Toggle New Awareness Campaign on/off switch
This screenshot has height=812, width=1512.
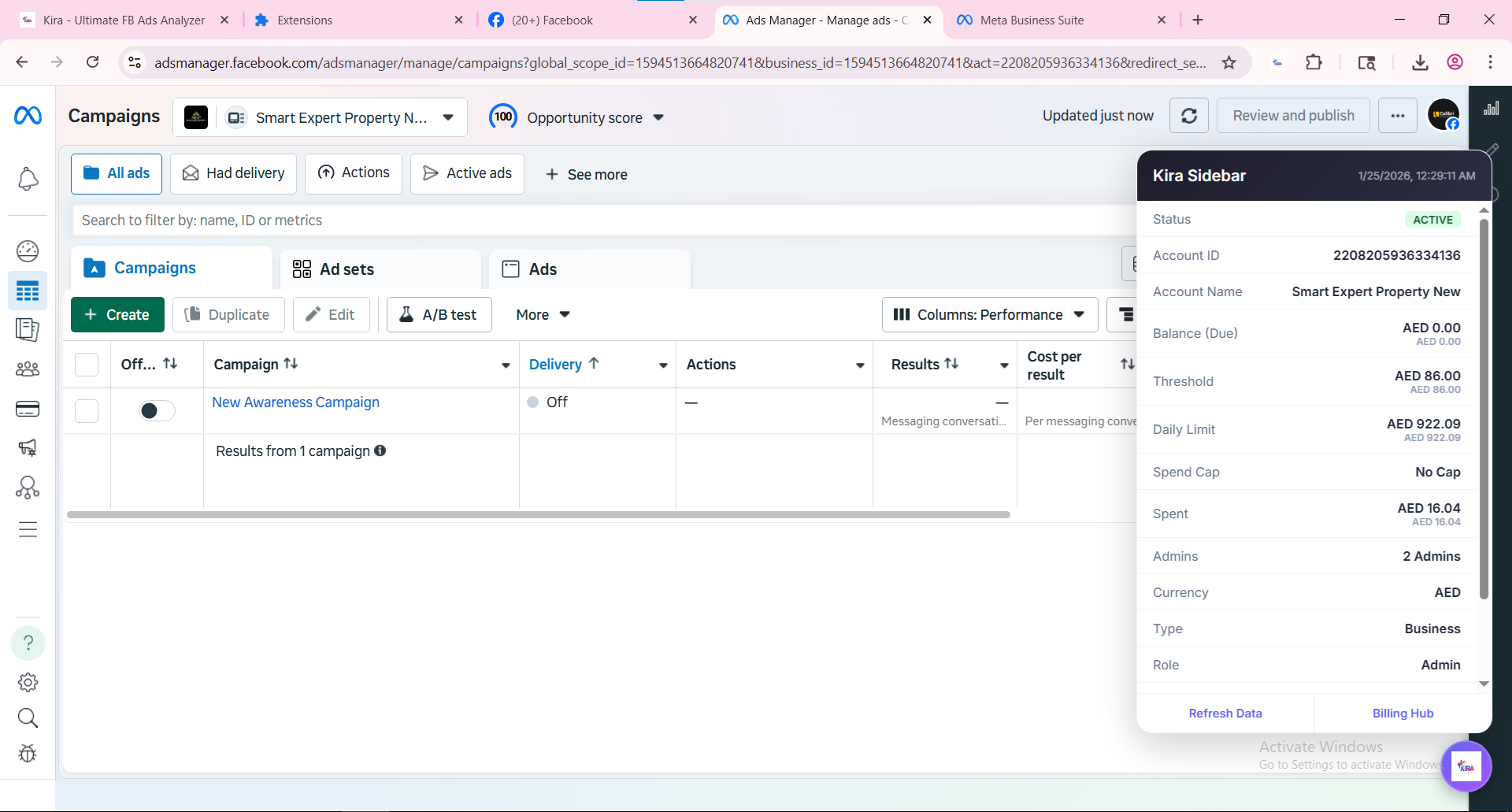click(x=157, y=410)
